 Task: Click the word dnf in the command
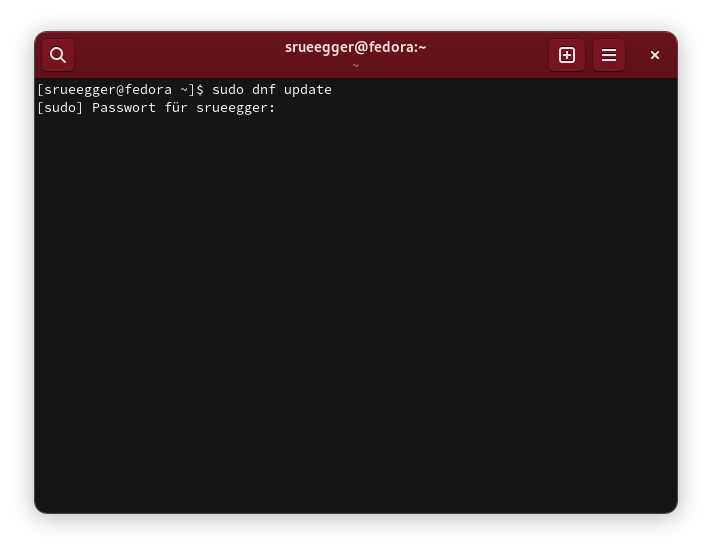click(x=264, y=90)
